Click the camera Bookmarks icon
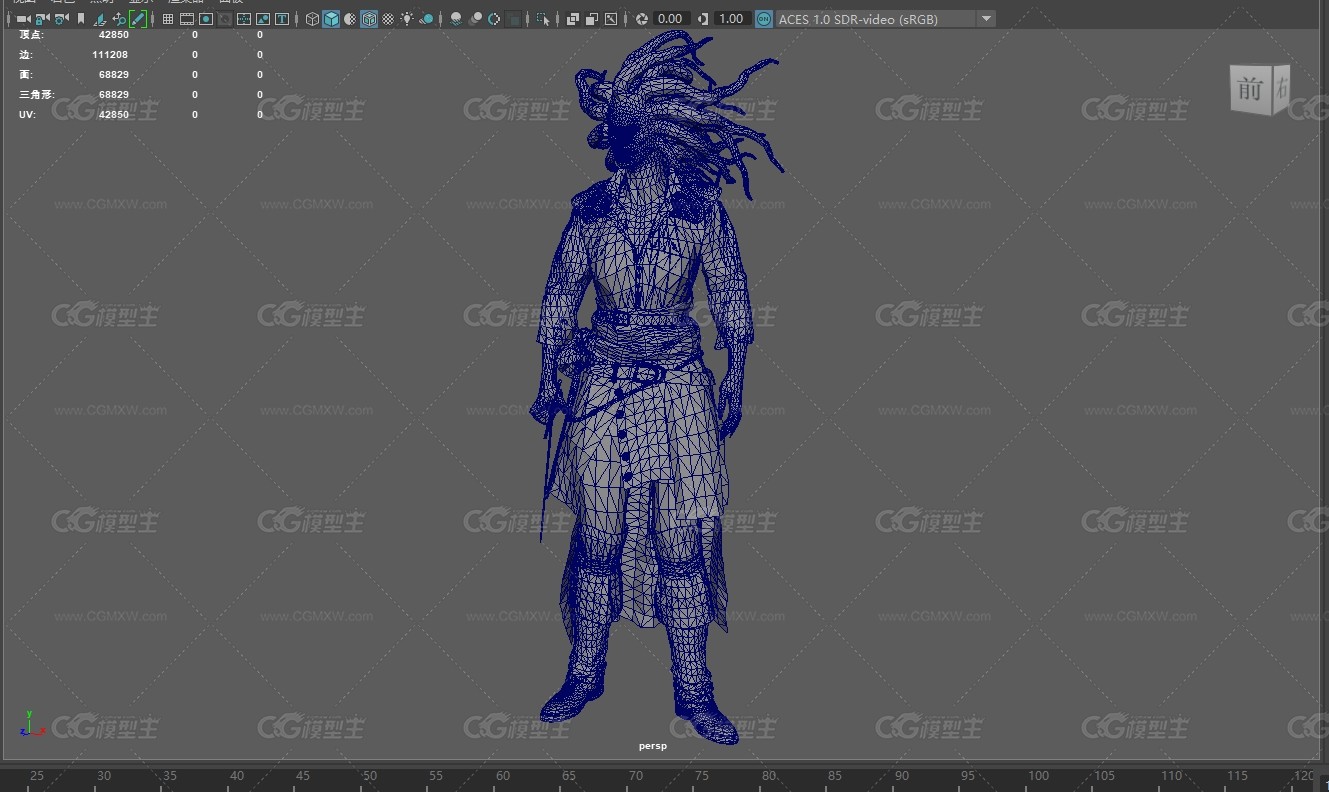Viewport: 1329px width, 792px height. tap(81, 19)
